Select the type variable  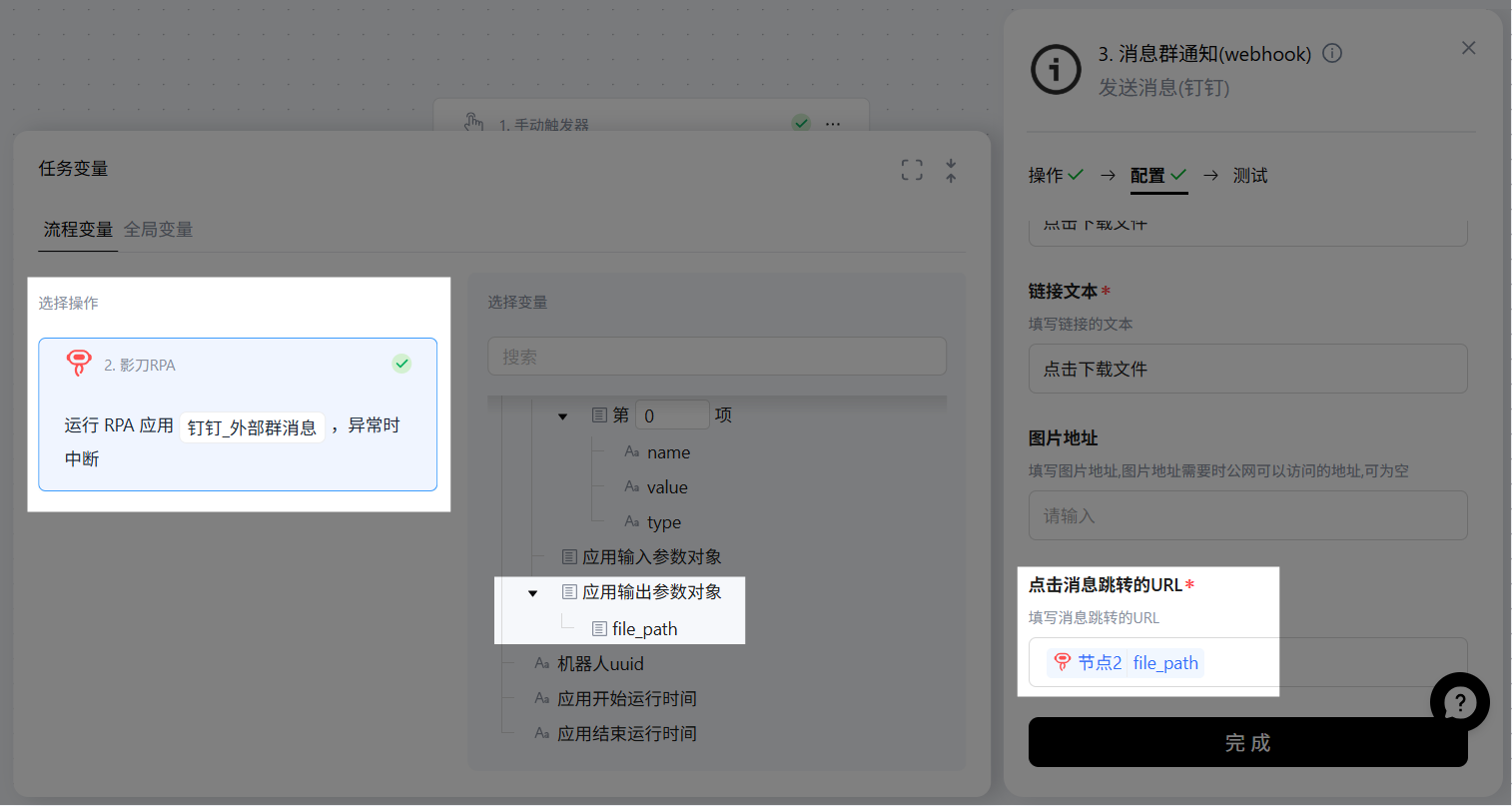coord(664,522)
